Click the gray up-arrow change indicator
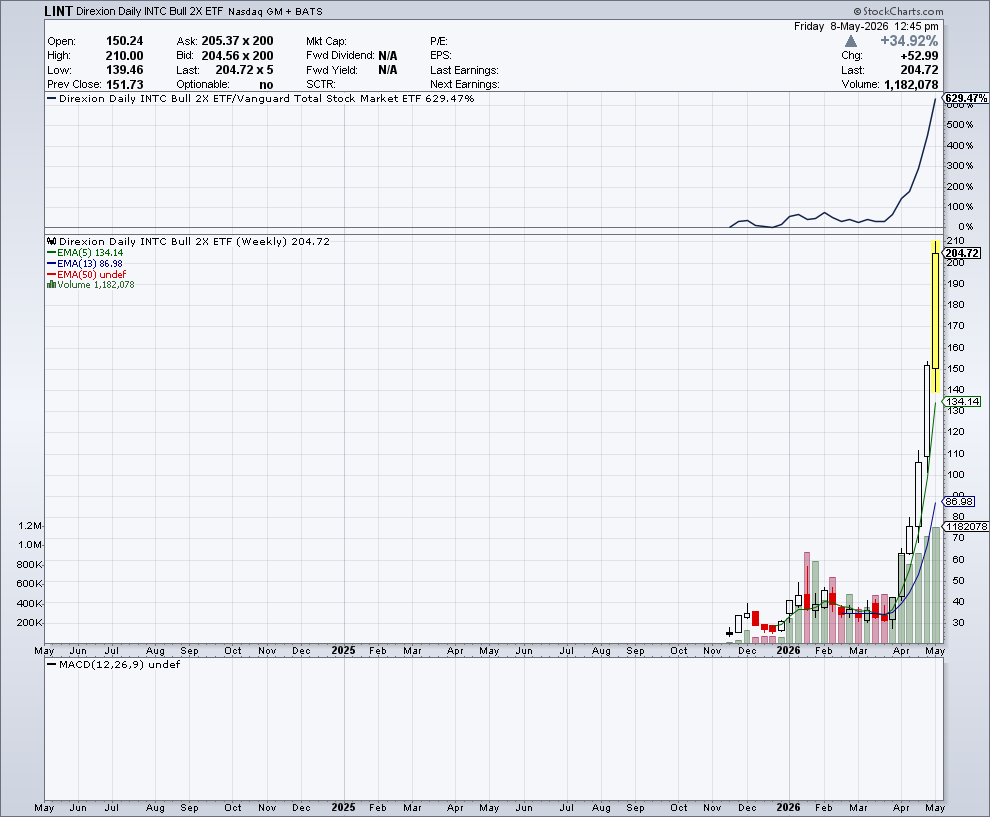This screenshot has height=817, width=990. pyautogui.click(x=850, y=41)
